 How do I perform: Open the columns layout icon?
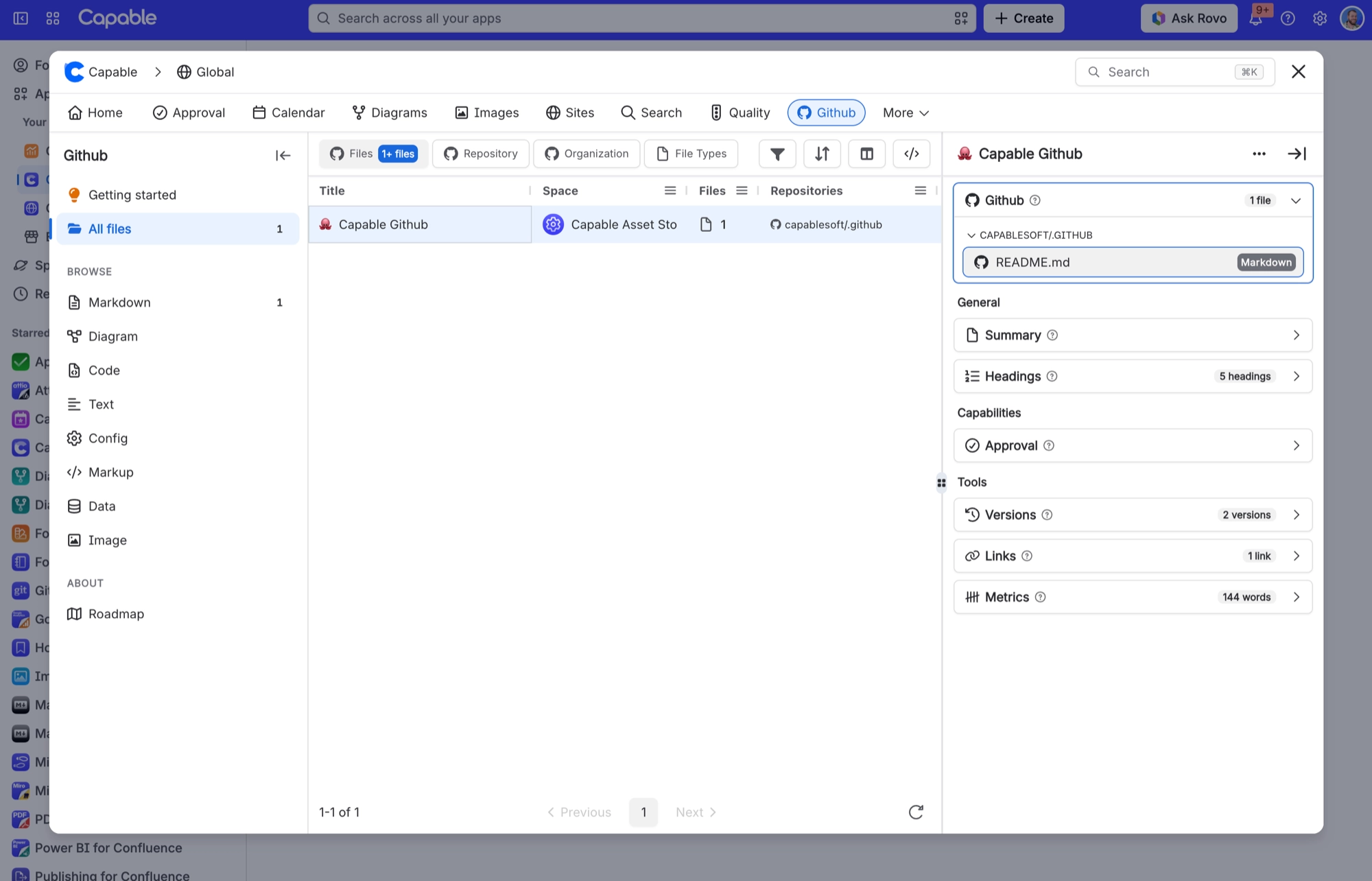[867, 154]
